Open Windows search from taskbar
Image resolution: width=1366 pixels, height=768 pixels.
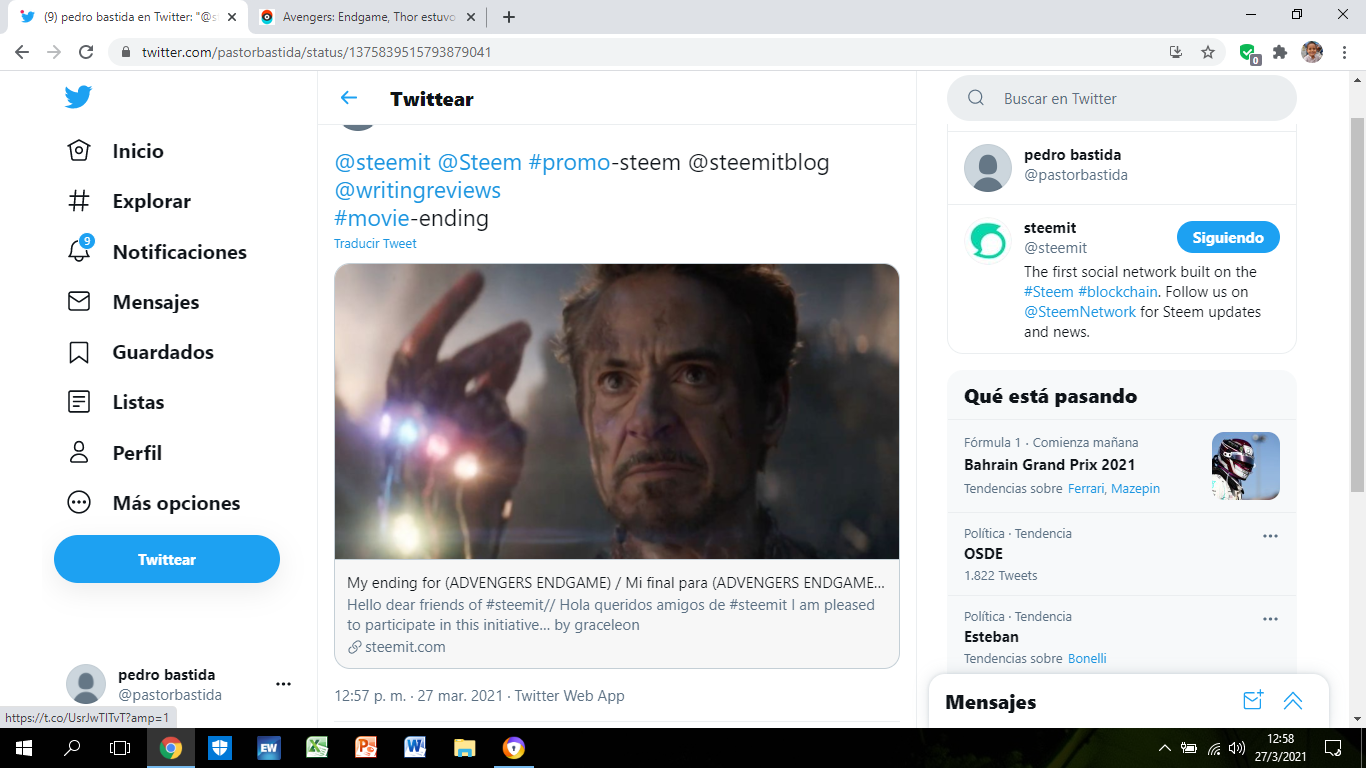click(72, 747)
